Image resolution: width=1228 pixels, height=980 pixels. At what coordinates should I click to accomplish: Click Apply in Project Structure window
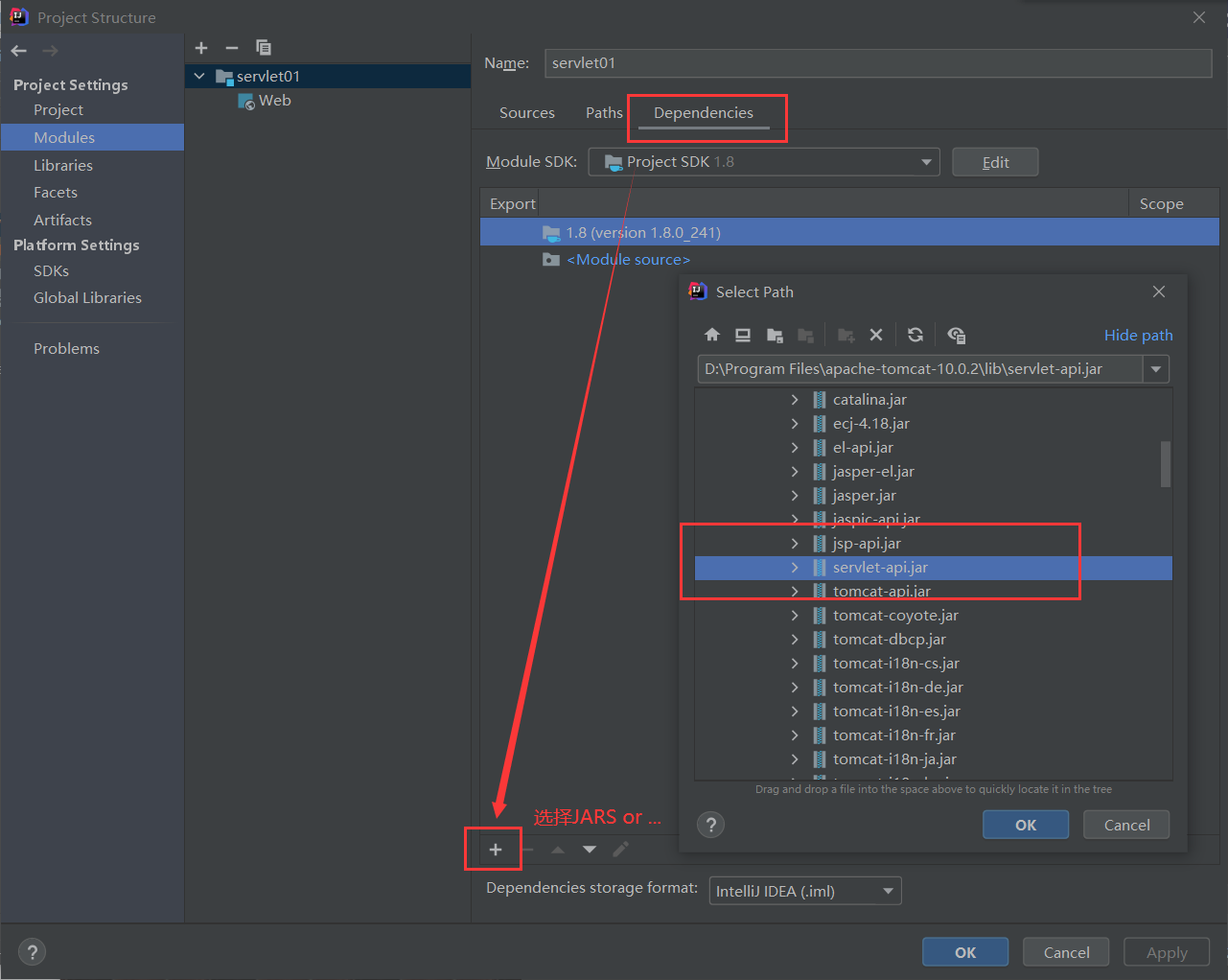click(x=1167, y=952)
